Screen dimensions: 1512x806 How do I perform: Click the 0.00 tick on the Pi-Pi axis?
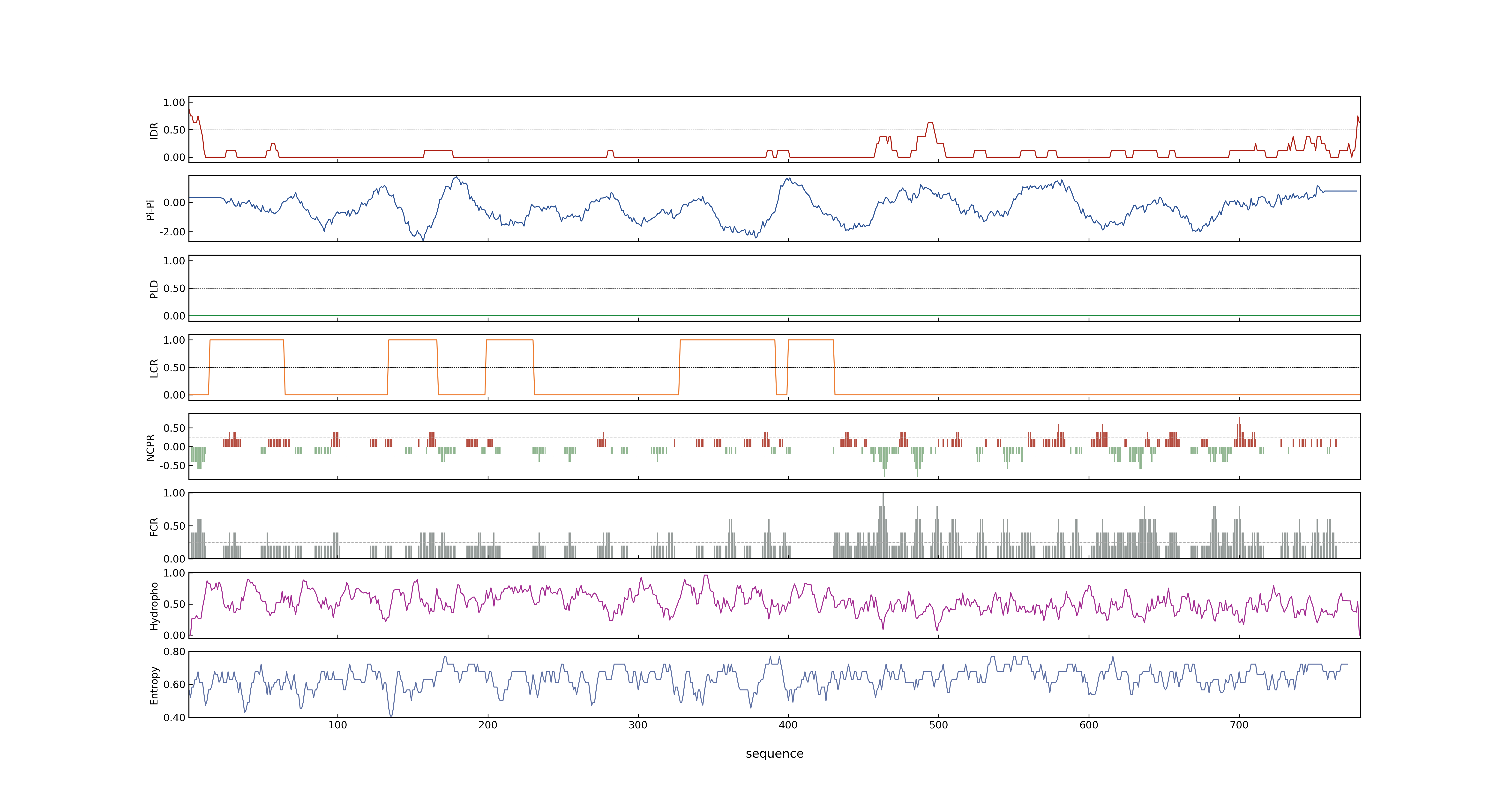pyautogui.click(x=174, y=203)
